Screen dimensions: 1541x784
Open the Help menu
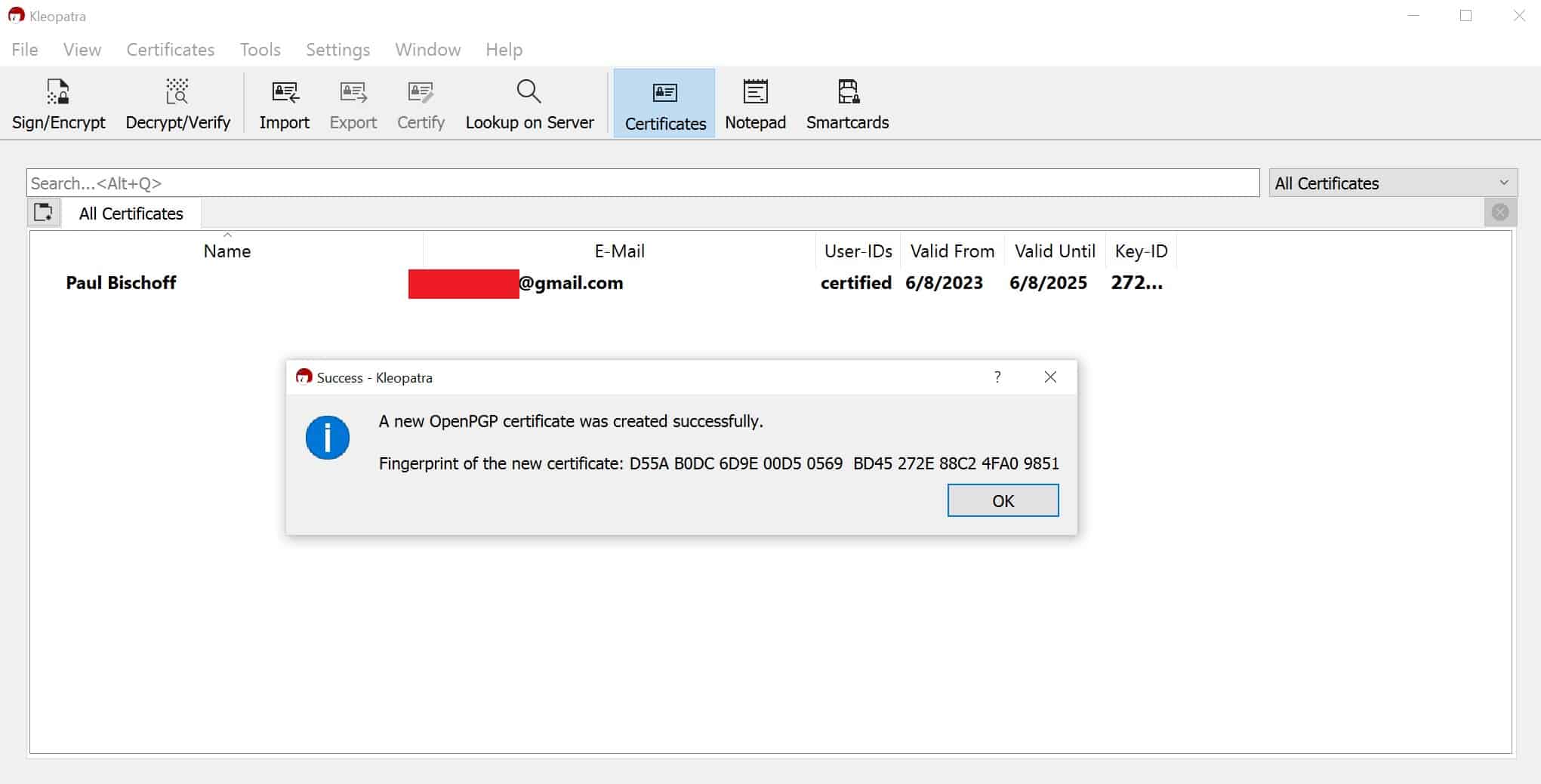(504, 50)
